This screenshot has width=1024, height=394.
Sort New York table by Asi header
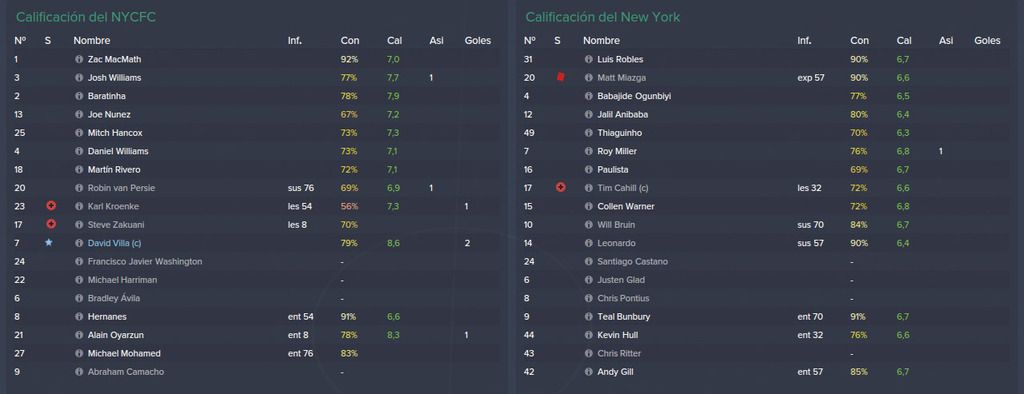pos(946,41)
